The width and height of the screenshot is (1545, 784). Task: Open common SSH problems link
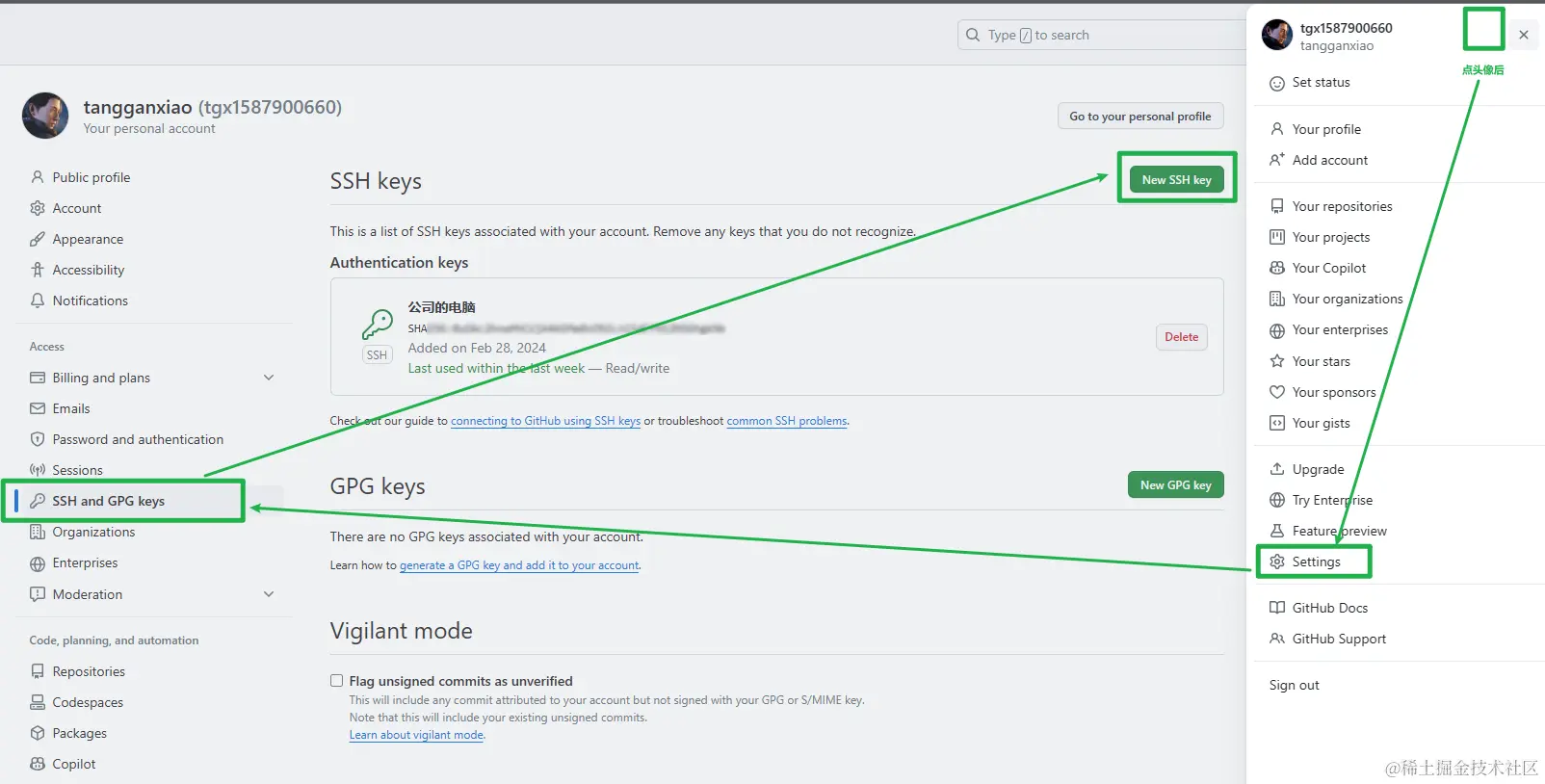tap(787, 421)
